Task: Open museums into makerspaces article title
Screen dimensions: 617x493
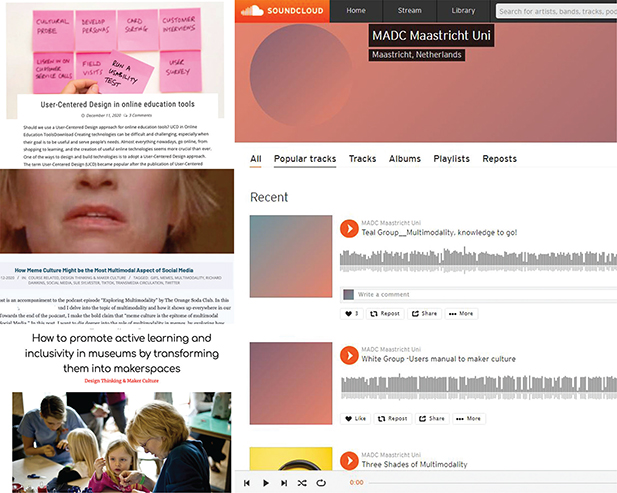Action: click(122, 353)
